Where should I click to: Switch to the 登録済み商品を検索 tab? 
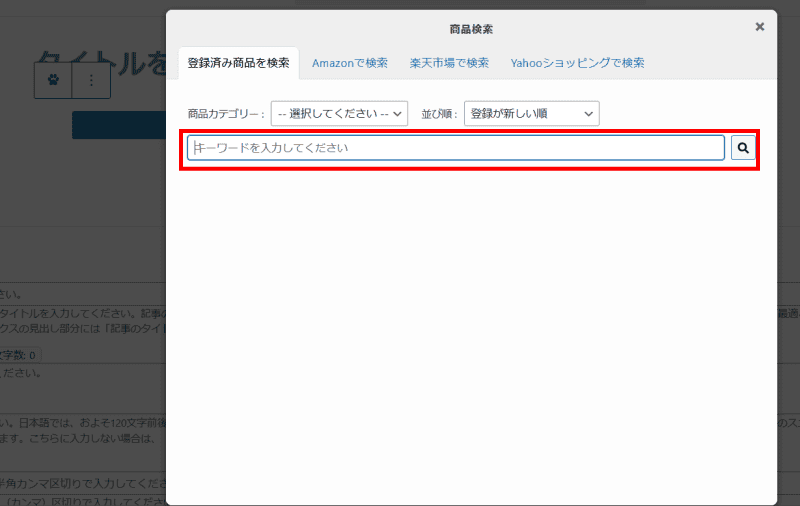click(238, 63)
